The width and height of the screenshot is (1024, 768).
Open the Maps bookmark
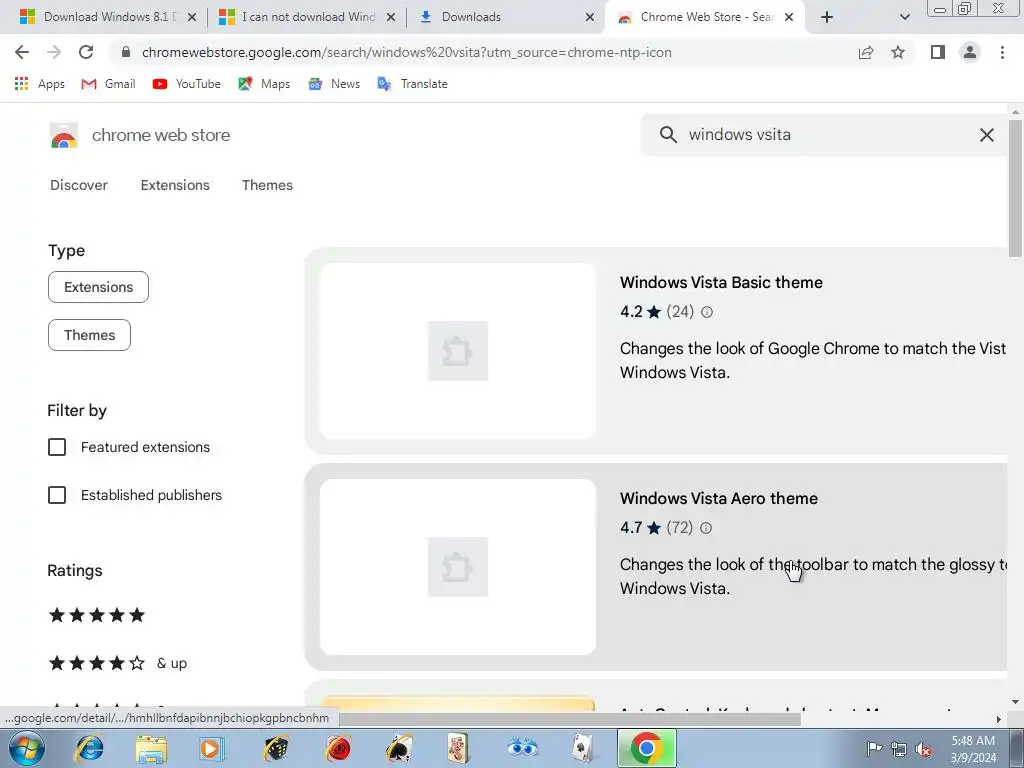264,84
